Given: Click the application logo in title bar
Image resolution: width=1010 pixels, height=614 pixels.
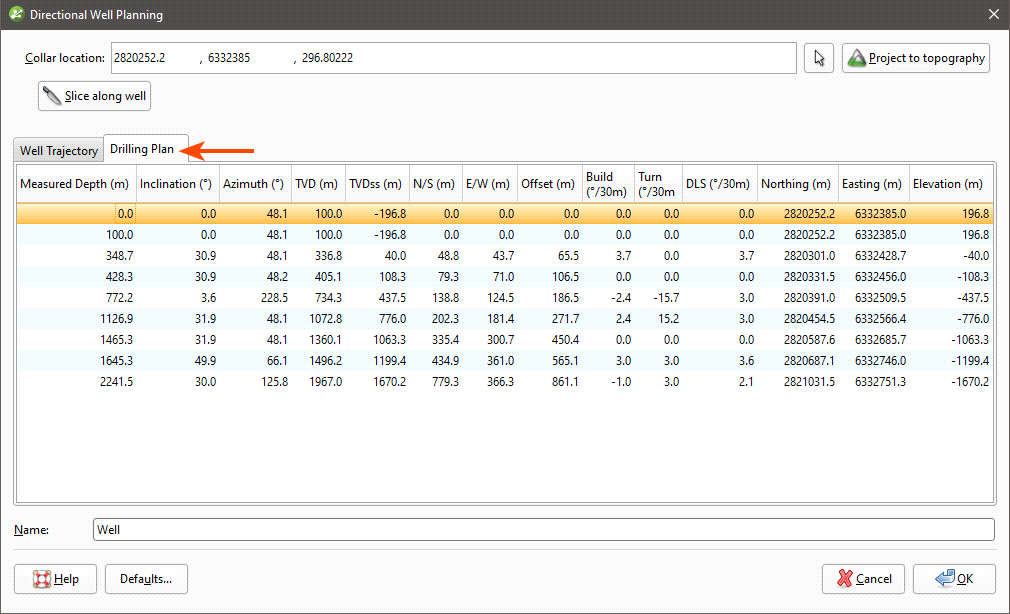Looking at the screenshot, I should (x=15, y=15).
